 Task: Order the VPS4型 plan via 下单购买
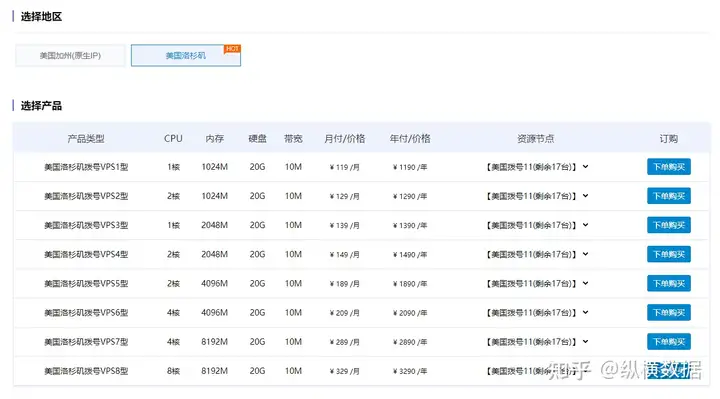coord(669,254)
